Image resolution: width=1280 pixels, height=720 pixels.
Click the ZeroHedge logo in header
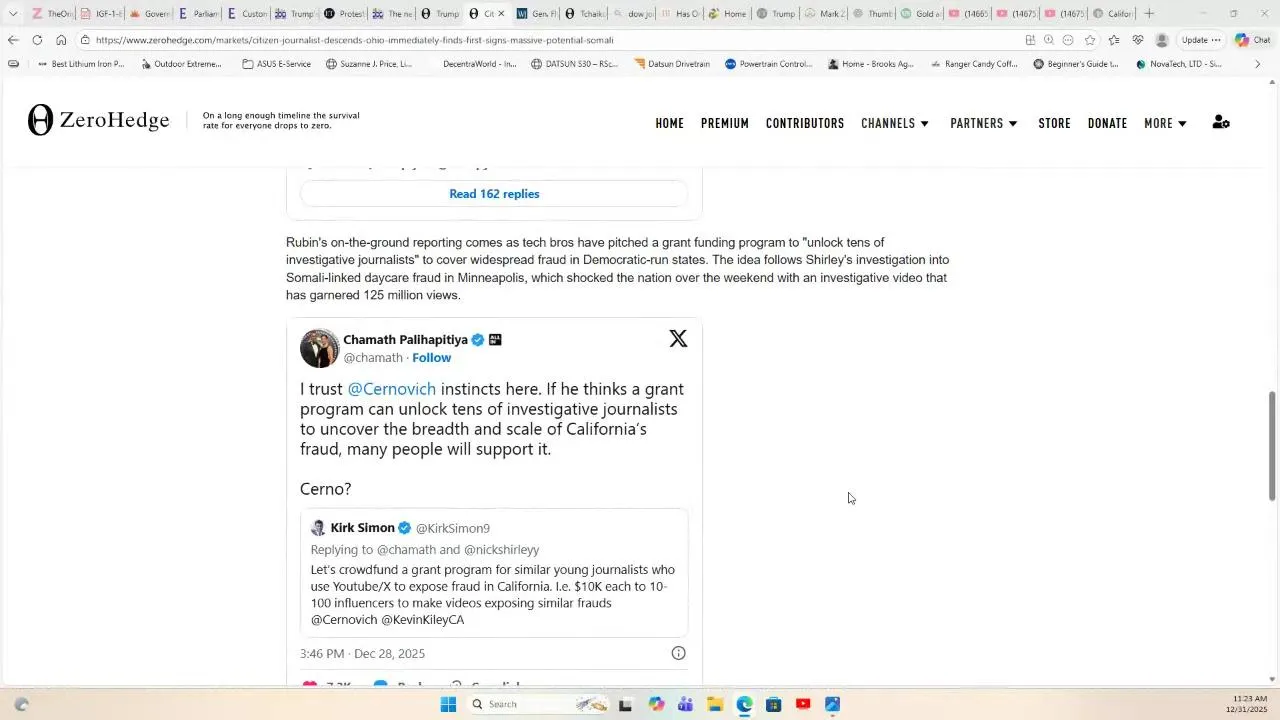coord(99,120)
